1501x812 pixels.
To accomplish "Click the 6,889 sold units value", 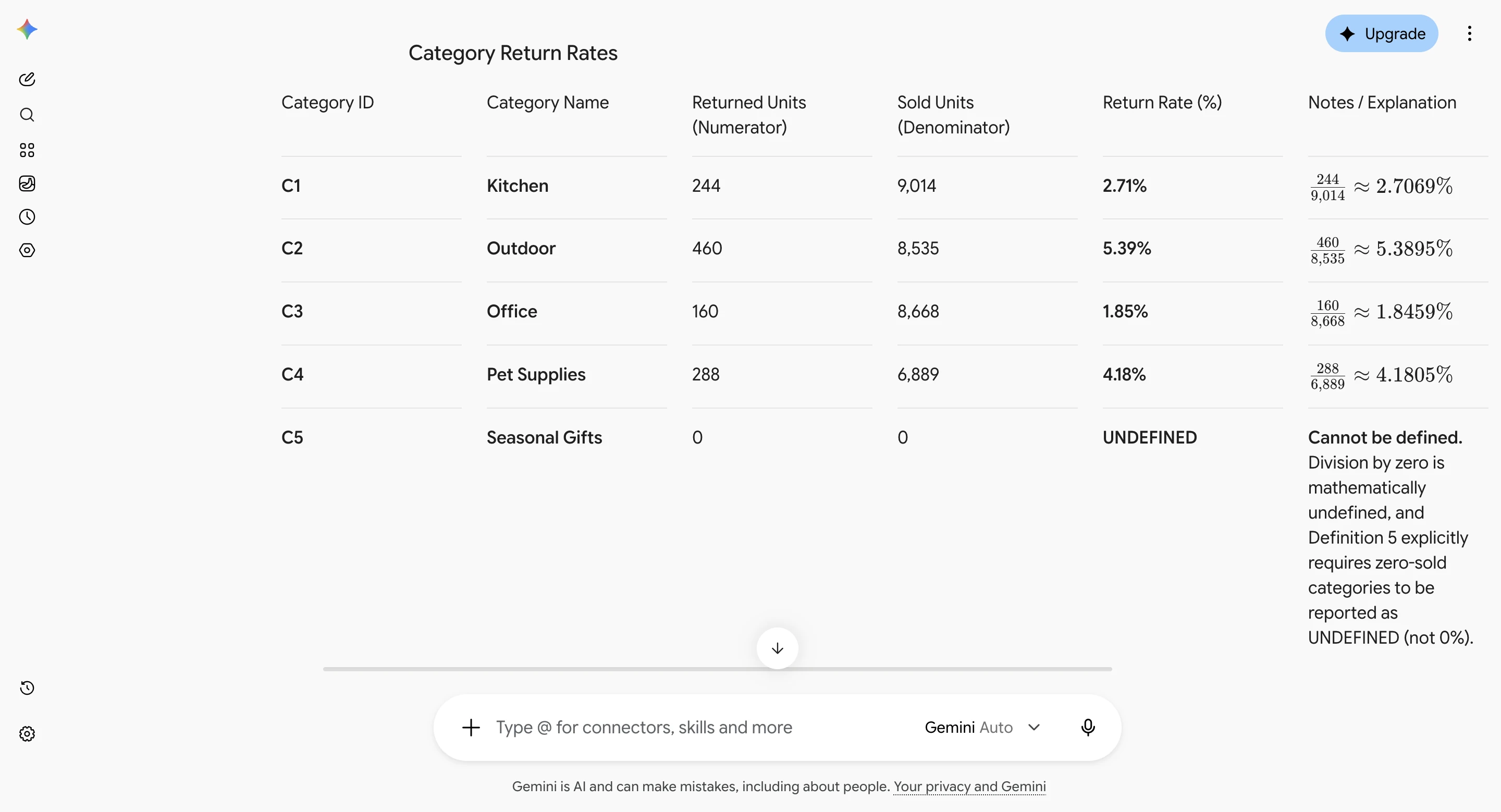I will [918, 375].
